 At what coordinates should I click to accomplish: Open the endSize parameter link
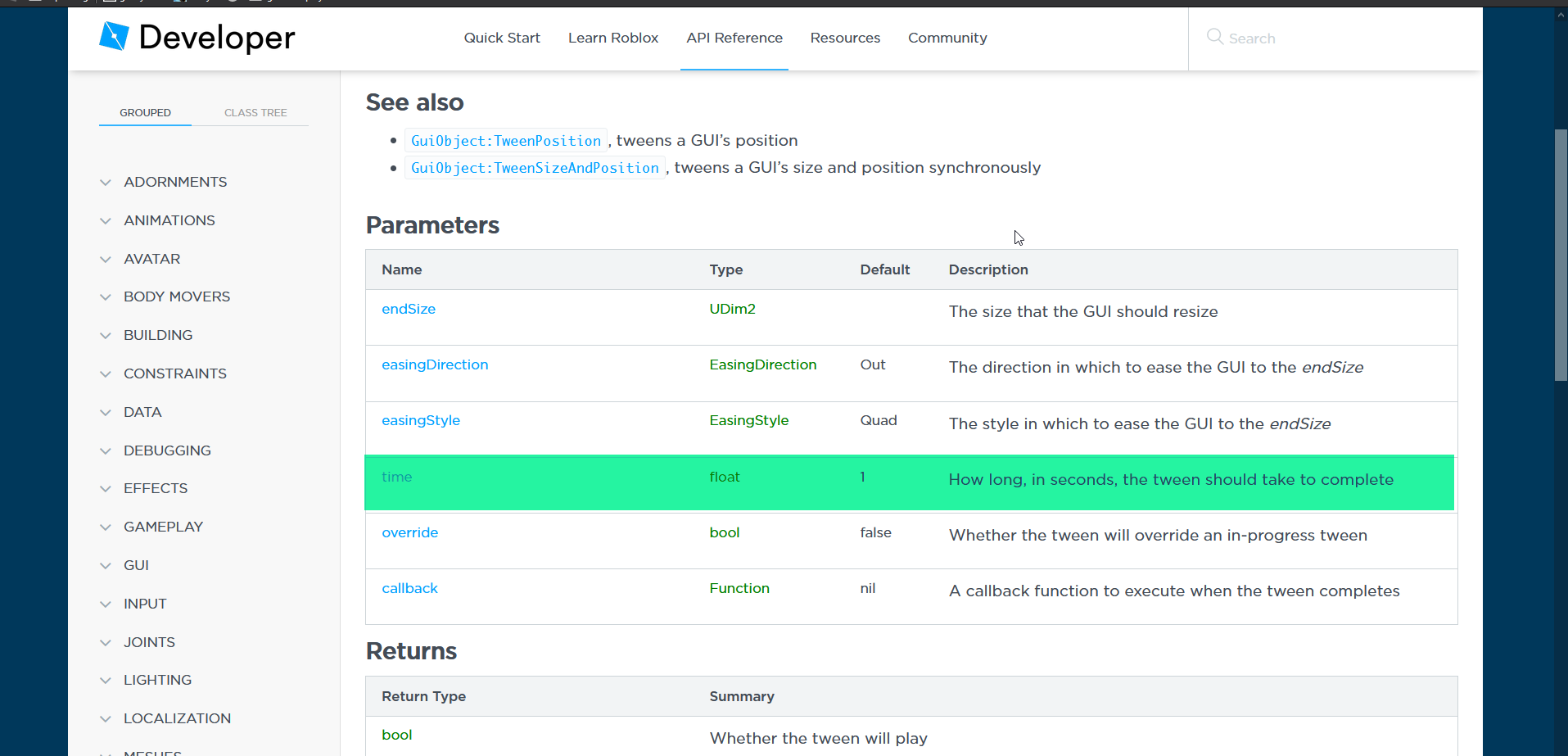tap(408, 309)
